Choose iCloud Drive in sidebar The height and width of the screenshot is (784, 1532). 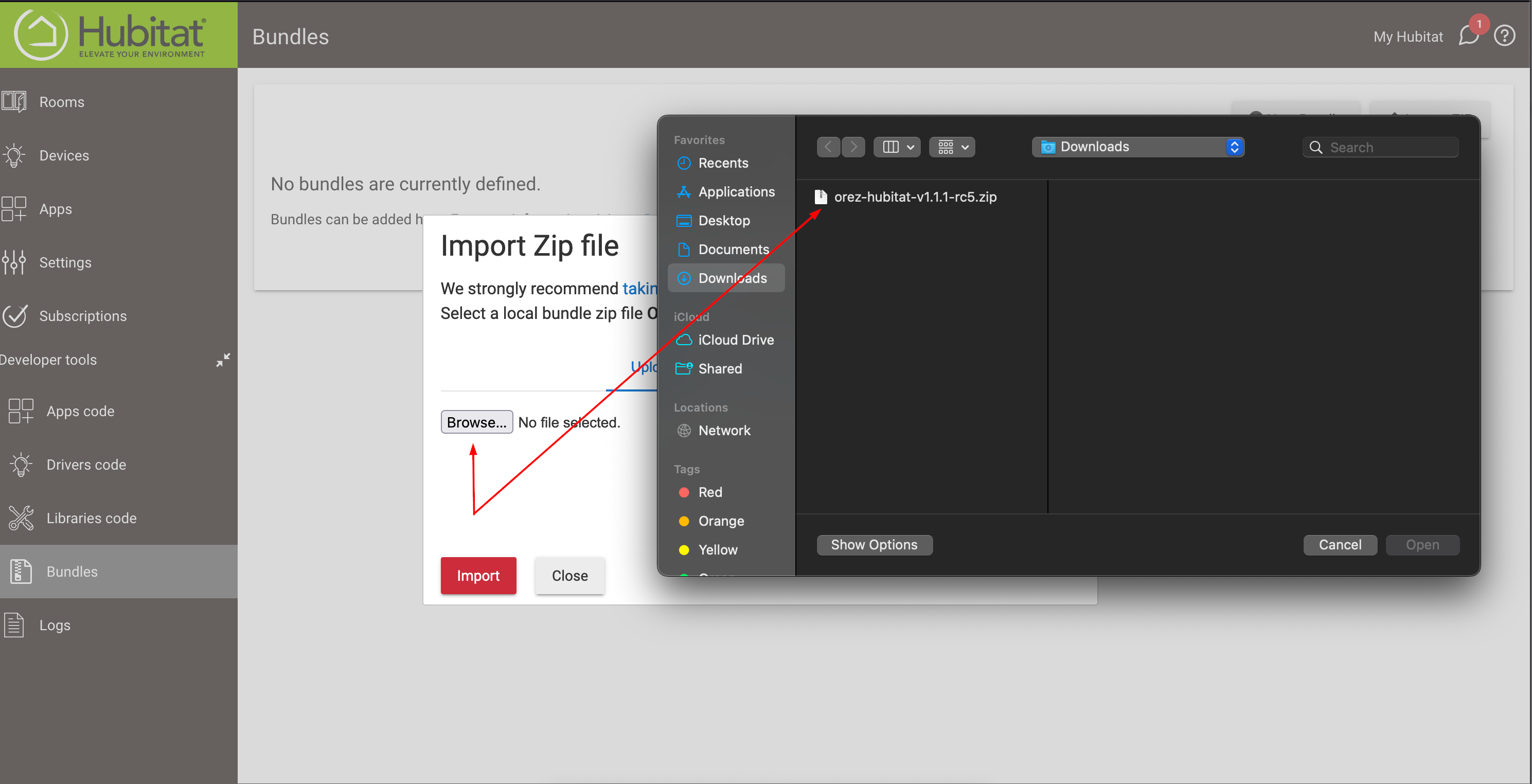point(735,340)
